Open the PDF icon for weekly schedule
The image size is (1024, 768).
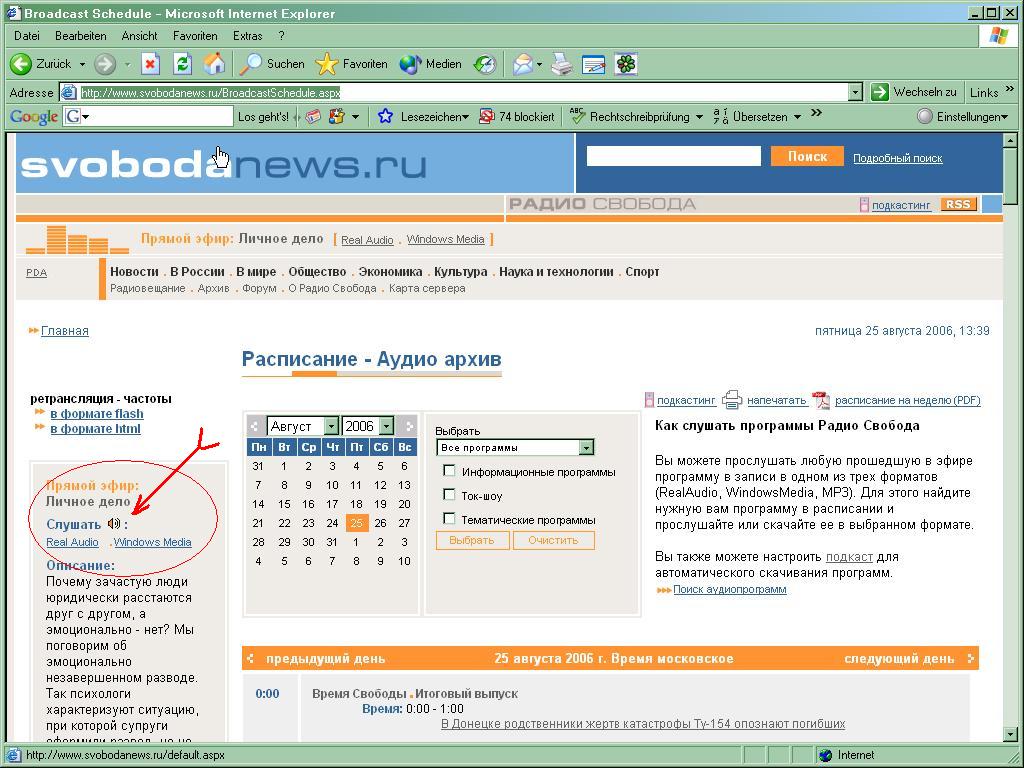(820, 400)
